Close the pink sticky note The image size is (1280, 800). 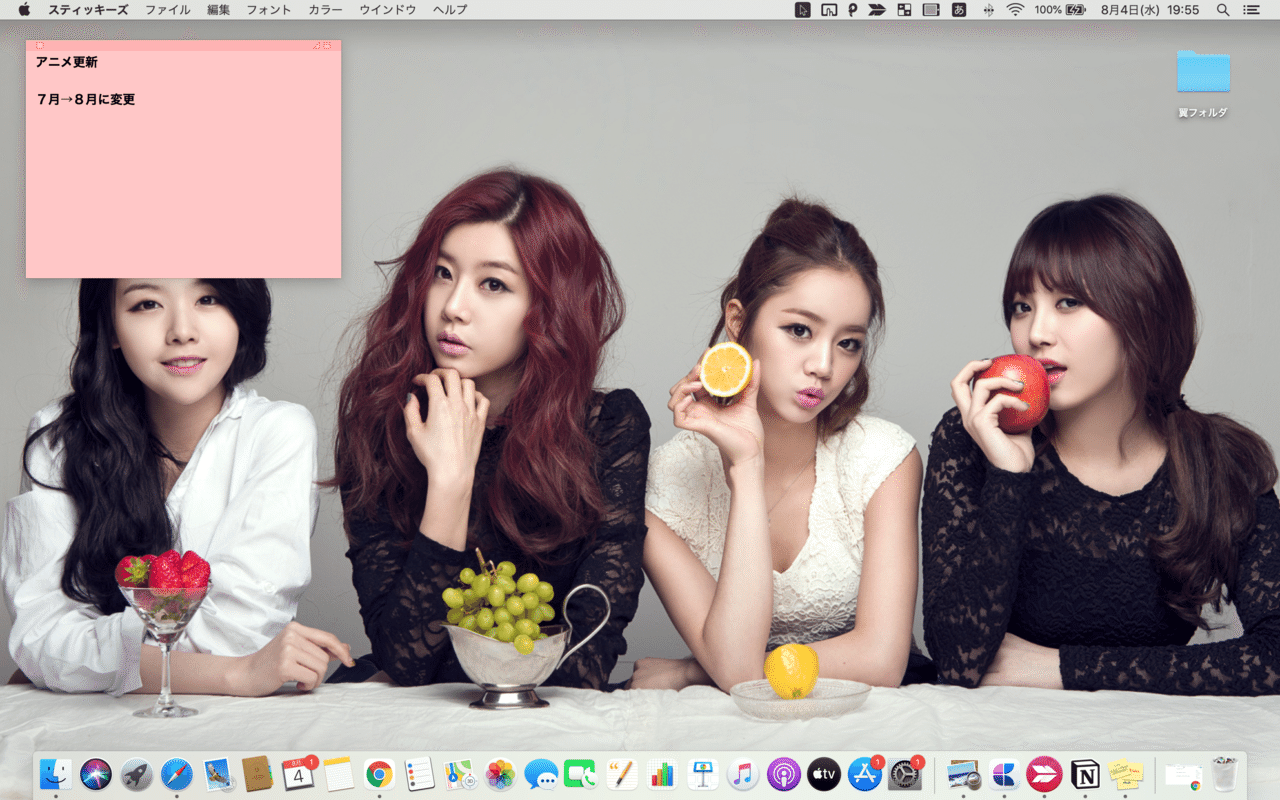(x=39, y=45)
